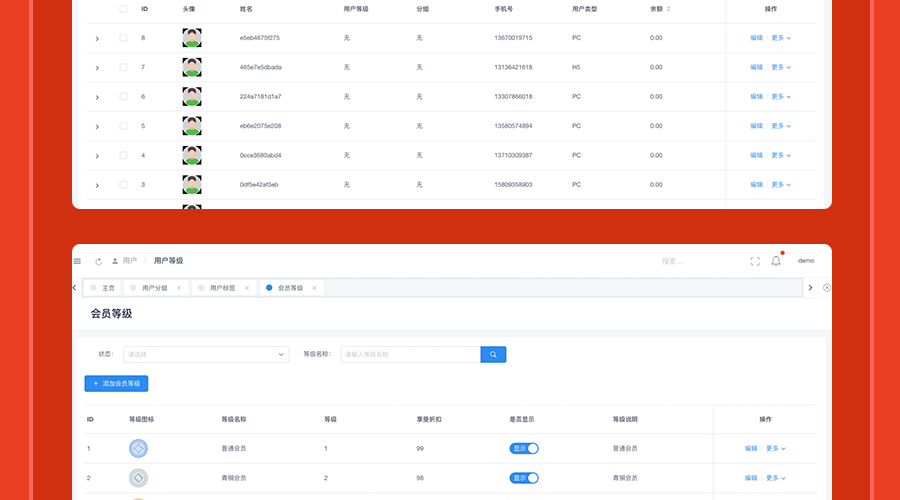The width and height of the screenshot is (900, 500).
Task: Click level badge icon for 普通会员
Action: pyautogui.click(x=138, y=448)
